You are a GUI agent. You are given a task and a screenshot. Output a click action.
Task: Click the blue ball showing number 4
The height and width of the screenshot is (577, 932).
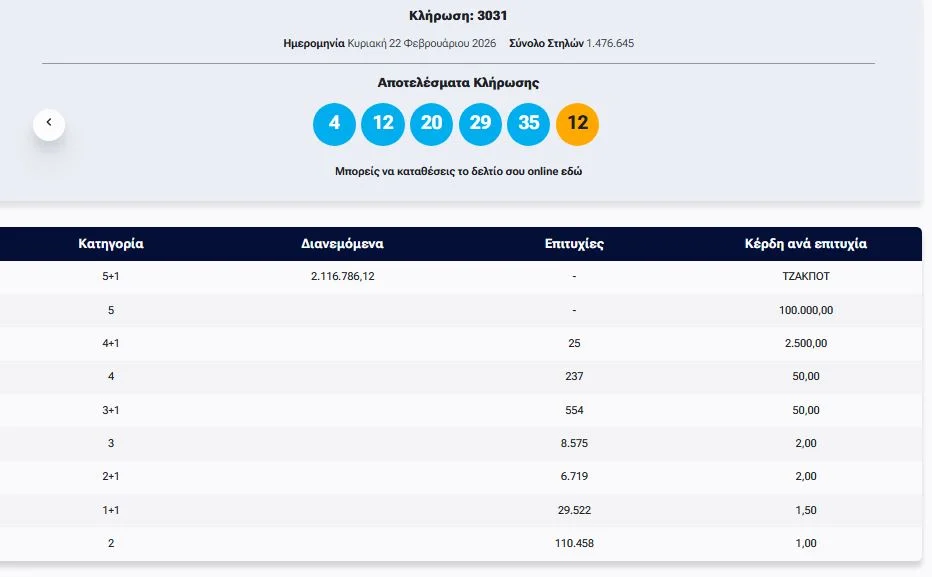click(x=334, y=124)
